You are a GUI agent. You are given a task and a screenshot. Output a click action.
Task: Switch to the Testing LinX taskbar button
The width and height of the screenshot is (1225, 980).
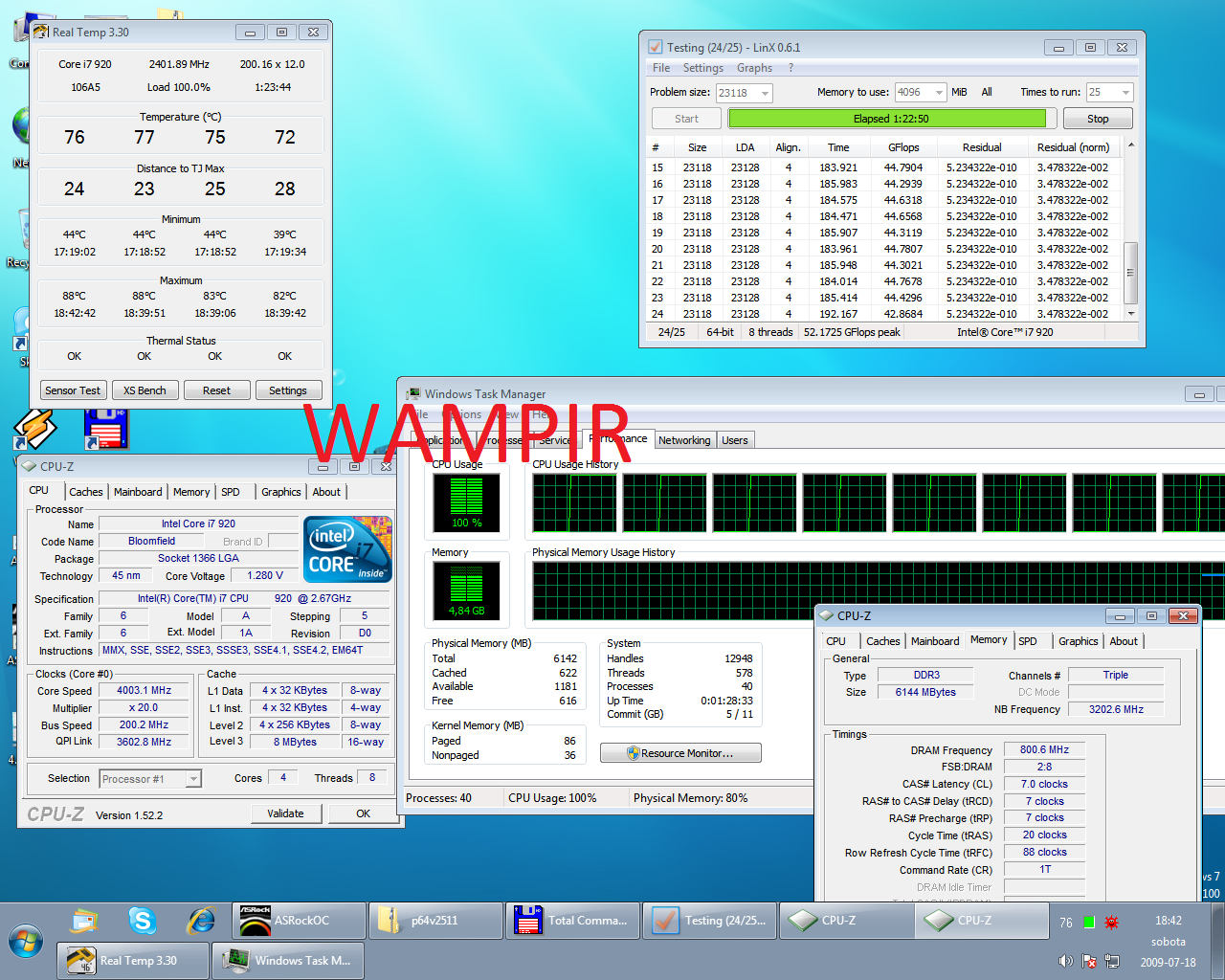point(709,921)
